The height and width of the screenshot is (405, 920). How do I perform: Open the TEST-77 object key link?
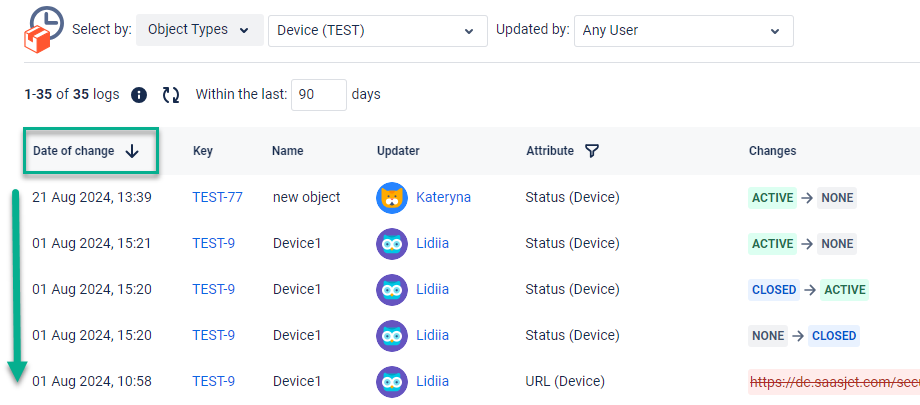coord(217,198)
